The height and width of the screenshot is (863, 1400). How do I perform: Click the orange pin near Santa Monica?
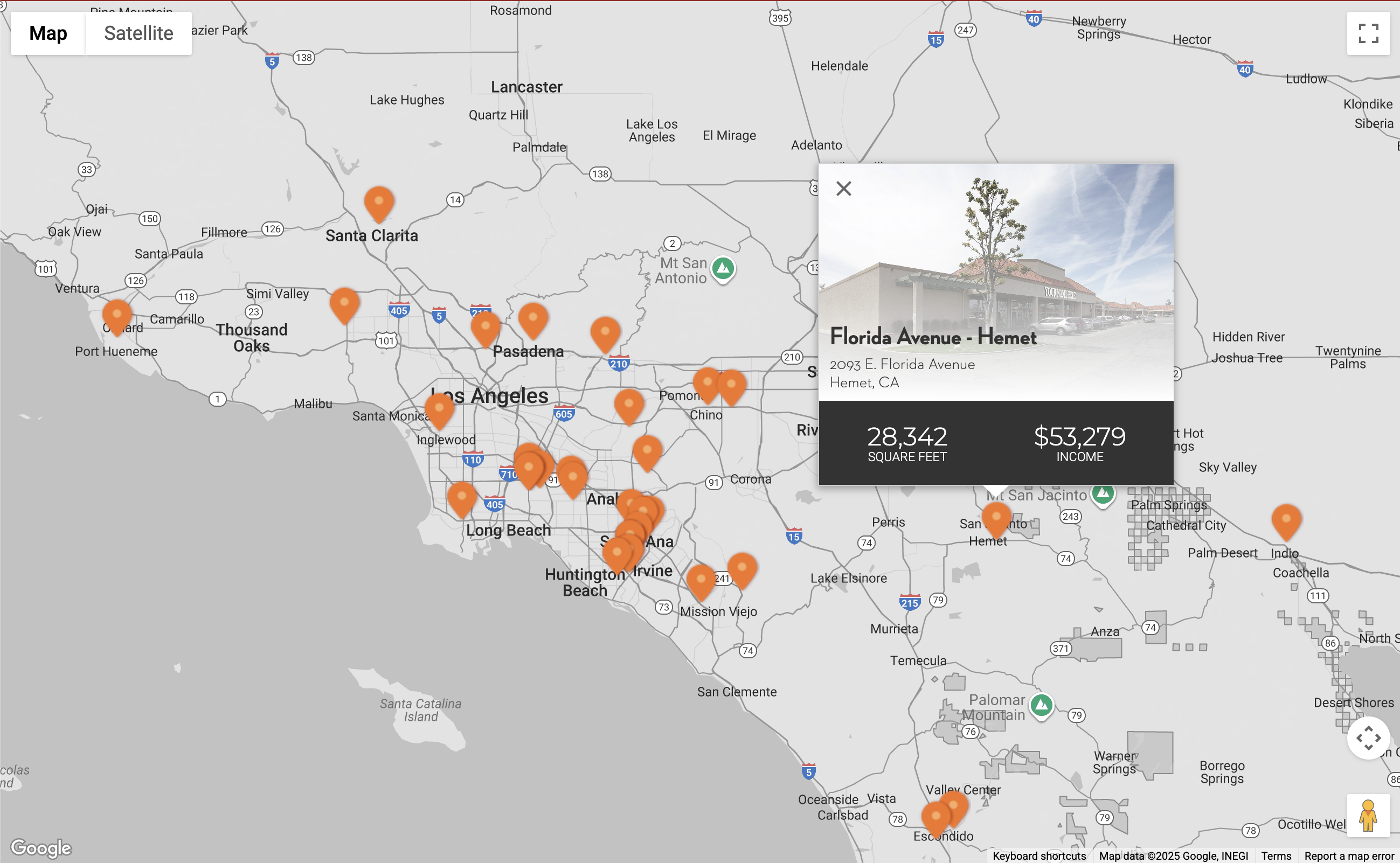pyautogui.click(x=439, y=410)
